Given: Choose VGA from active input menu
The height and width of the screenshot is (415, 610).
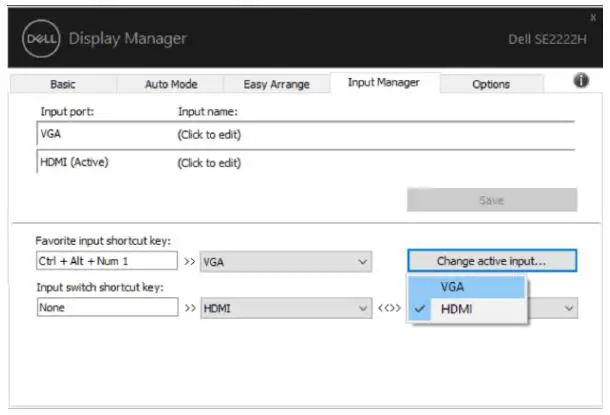Looking at the screenshot, I should 466,287.
